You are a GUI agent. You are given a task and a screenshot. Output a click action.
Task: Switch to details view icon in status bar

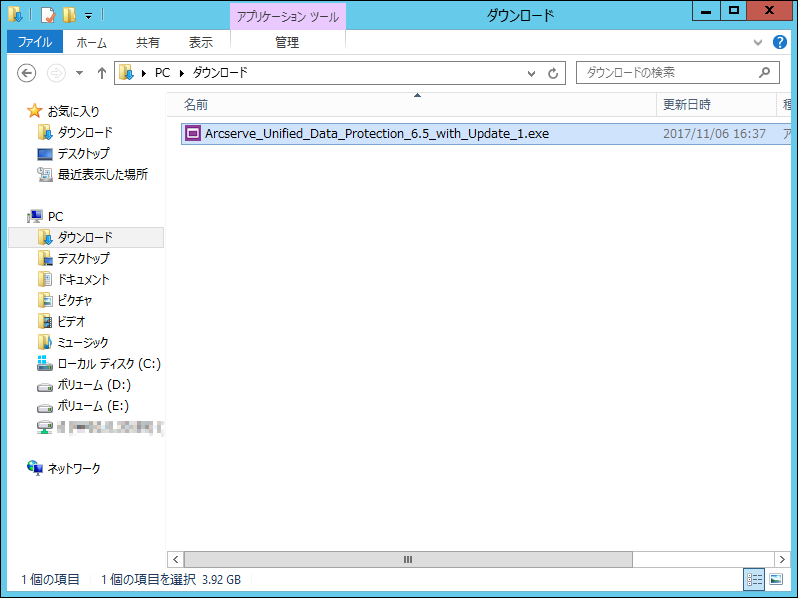754,579
